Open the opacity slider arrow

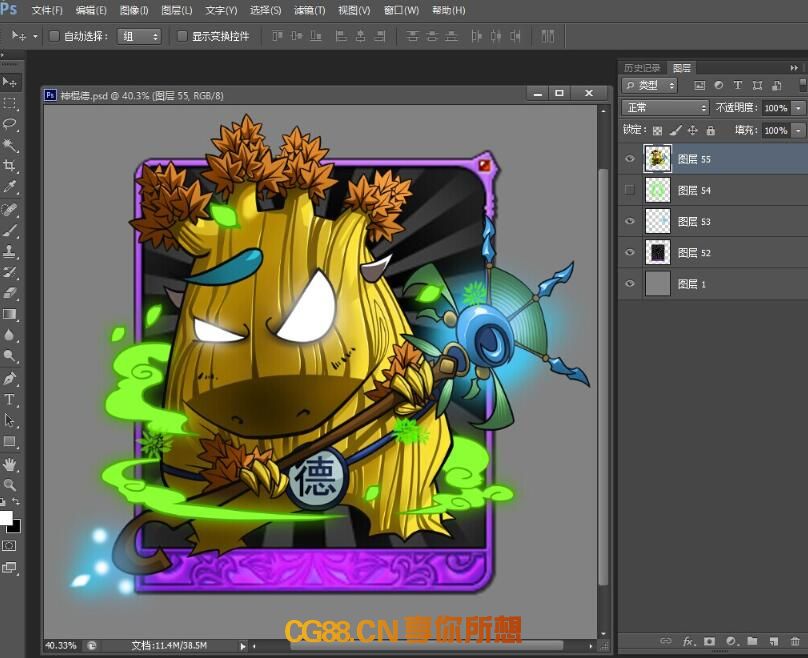pyautogui.click(x=798, y=108)
